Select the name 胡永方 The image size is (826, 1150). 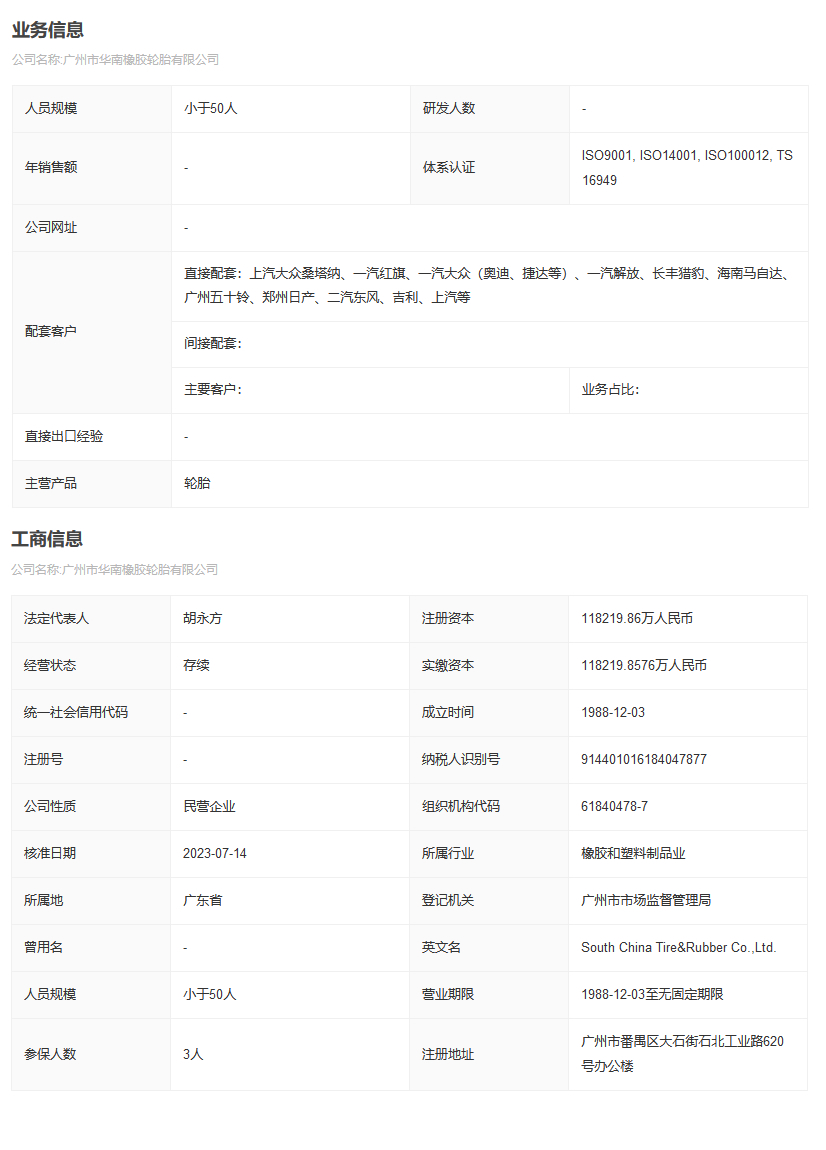pyautogui.click(x=202, y=618)
